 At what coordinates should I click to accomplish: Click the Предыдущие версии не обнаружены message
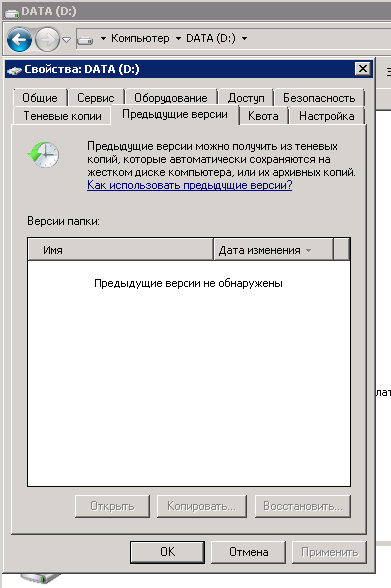tap(188, 283)
